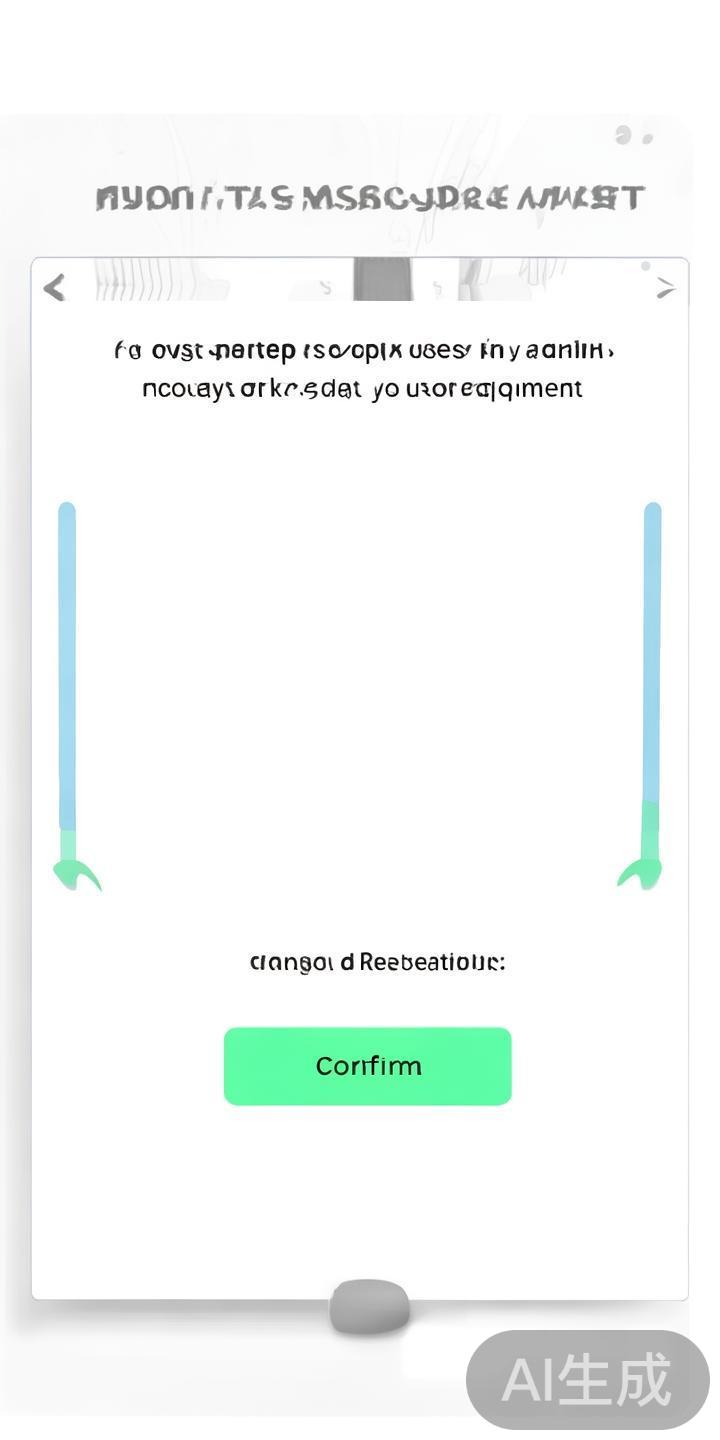Tap the small dot above the forward arrow
Image resolution: width=720 pixels, height=1440 pixels.
pyautogui.click(x=646, y=266)
